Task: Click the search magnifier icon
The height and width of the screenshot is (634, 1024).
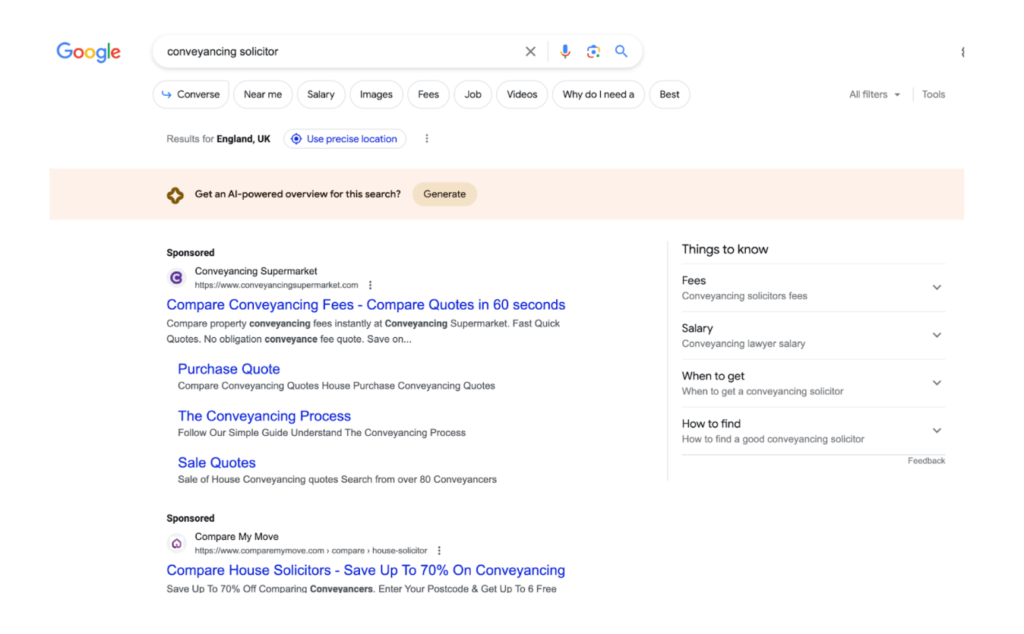Action: [x=621, y=51]
